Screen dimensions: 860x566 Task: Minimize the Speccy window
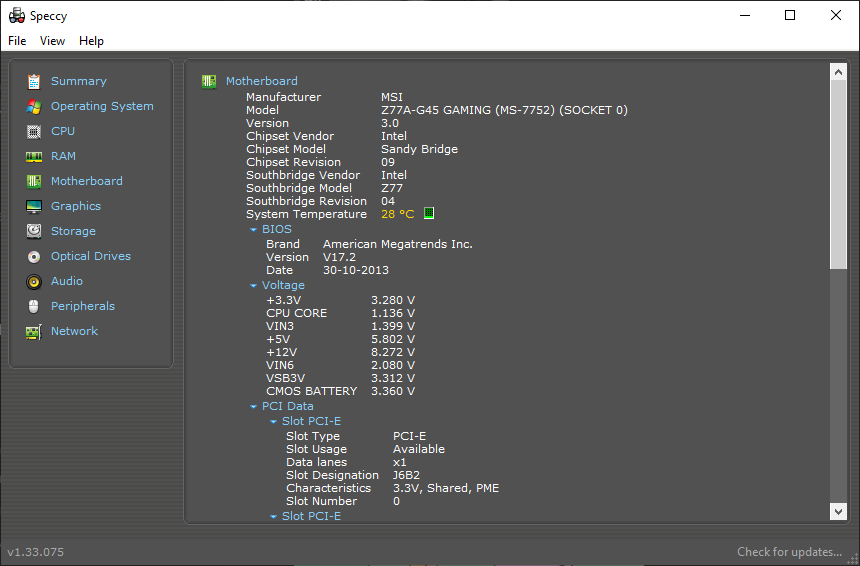tap(745, 15)
